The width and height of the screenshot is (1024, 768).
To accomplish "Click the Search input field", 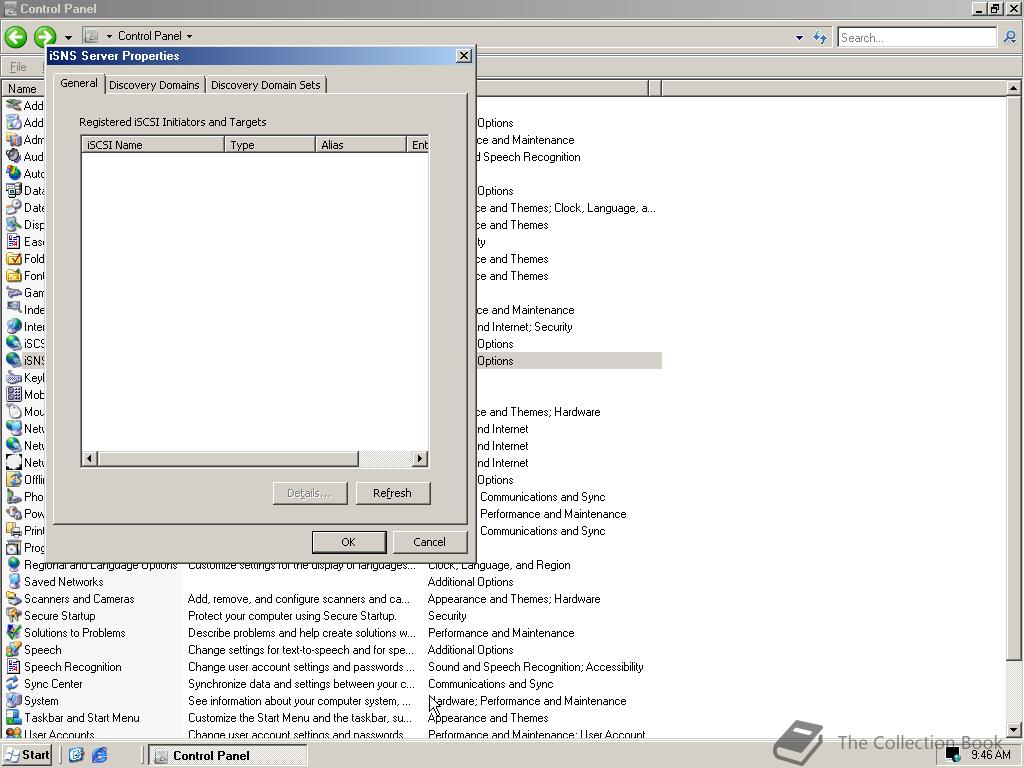I will [x=918, y=37].
